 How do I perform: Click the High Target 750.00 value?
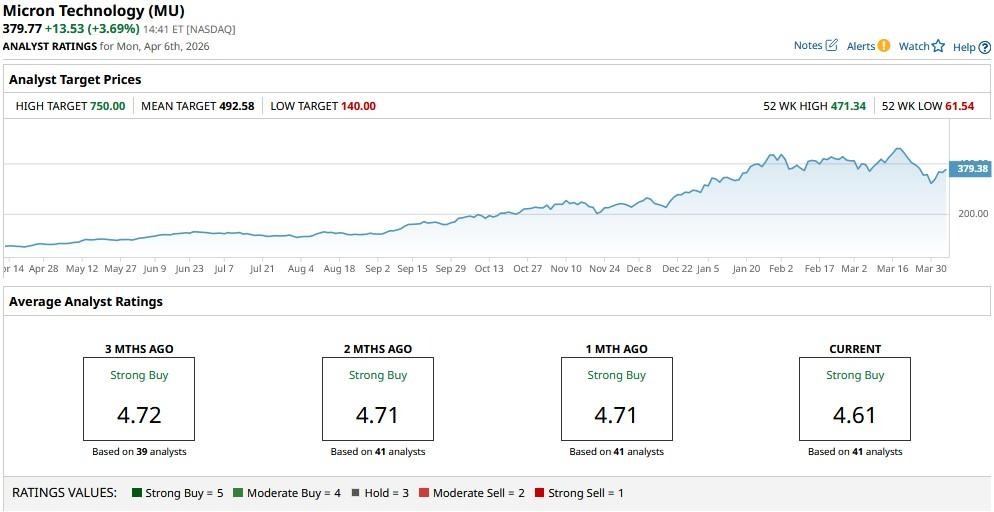pos(106,106)
